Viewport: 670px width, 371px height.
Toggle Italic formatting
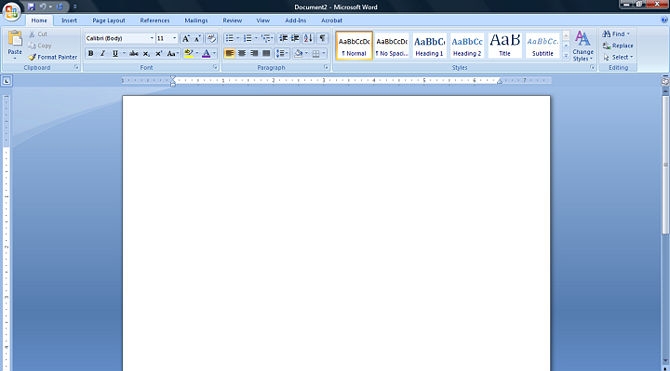[x=103, y=53]
